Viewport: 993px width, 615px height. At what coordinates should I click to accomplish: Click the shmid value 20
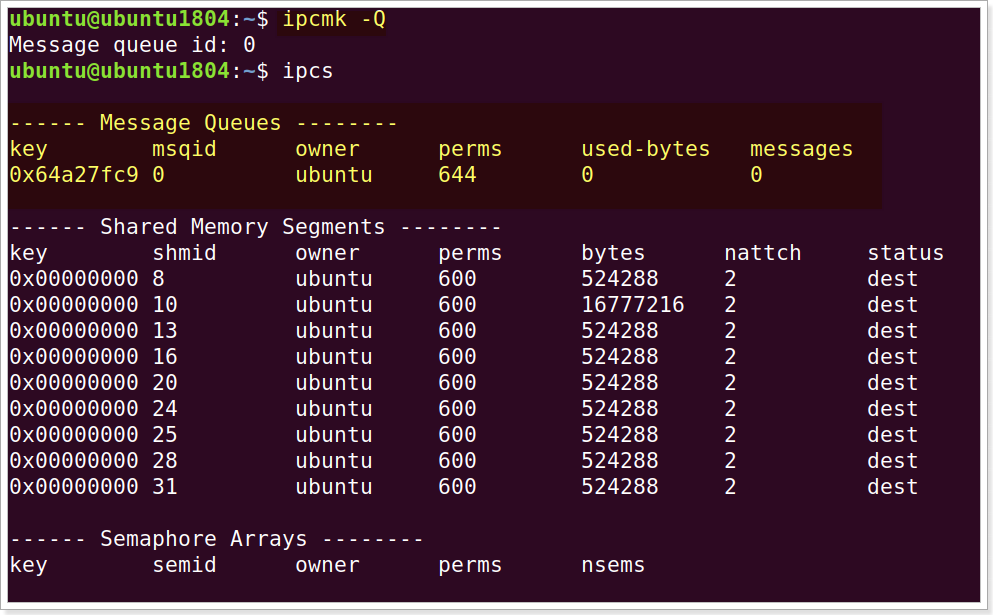click(165, 383)
